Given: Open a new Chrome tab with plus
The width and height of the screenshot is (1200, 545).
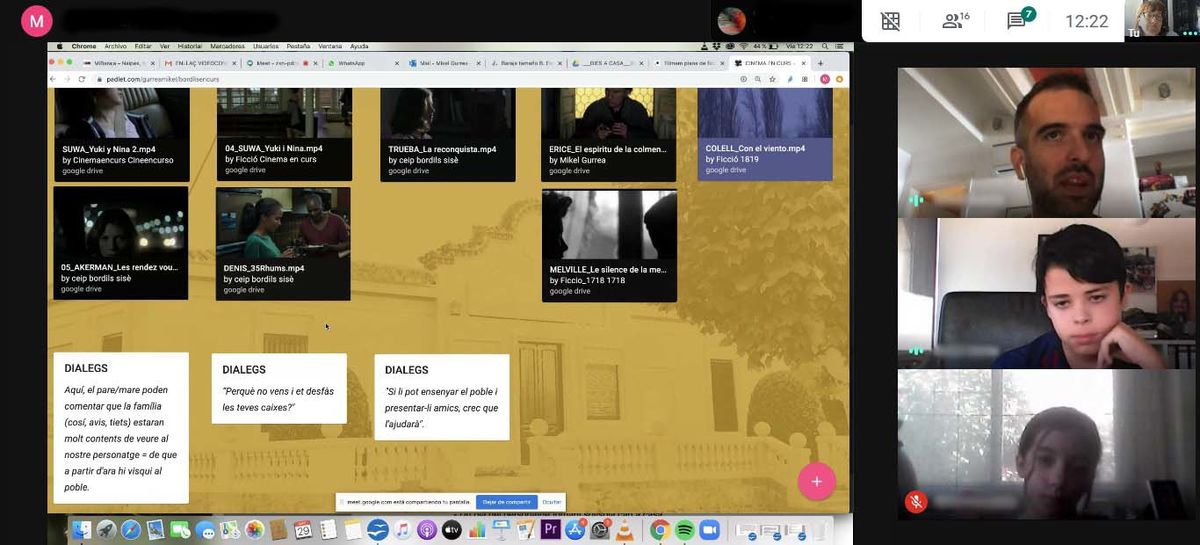Looking at the screenshot, I should [820, 63].
